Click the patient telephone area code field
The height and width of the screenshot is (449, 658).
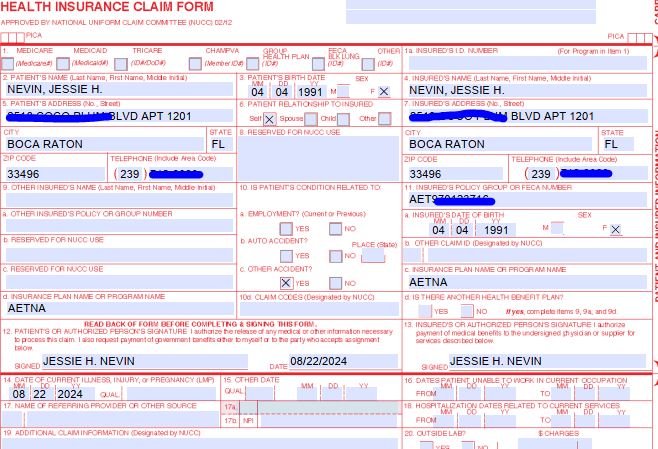tap(130, 174)
